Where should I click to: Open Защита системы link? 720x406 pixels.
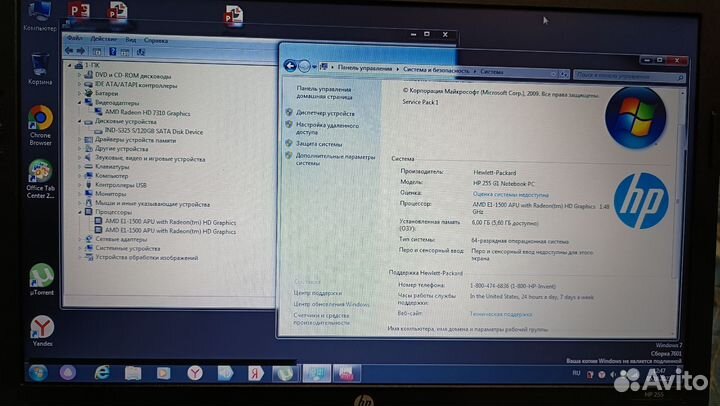coord(319,144)
